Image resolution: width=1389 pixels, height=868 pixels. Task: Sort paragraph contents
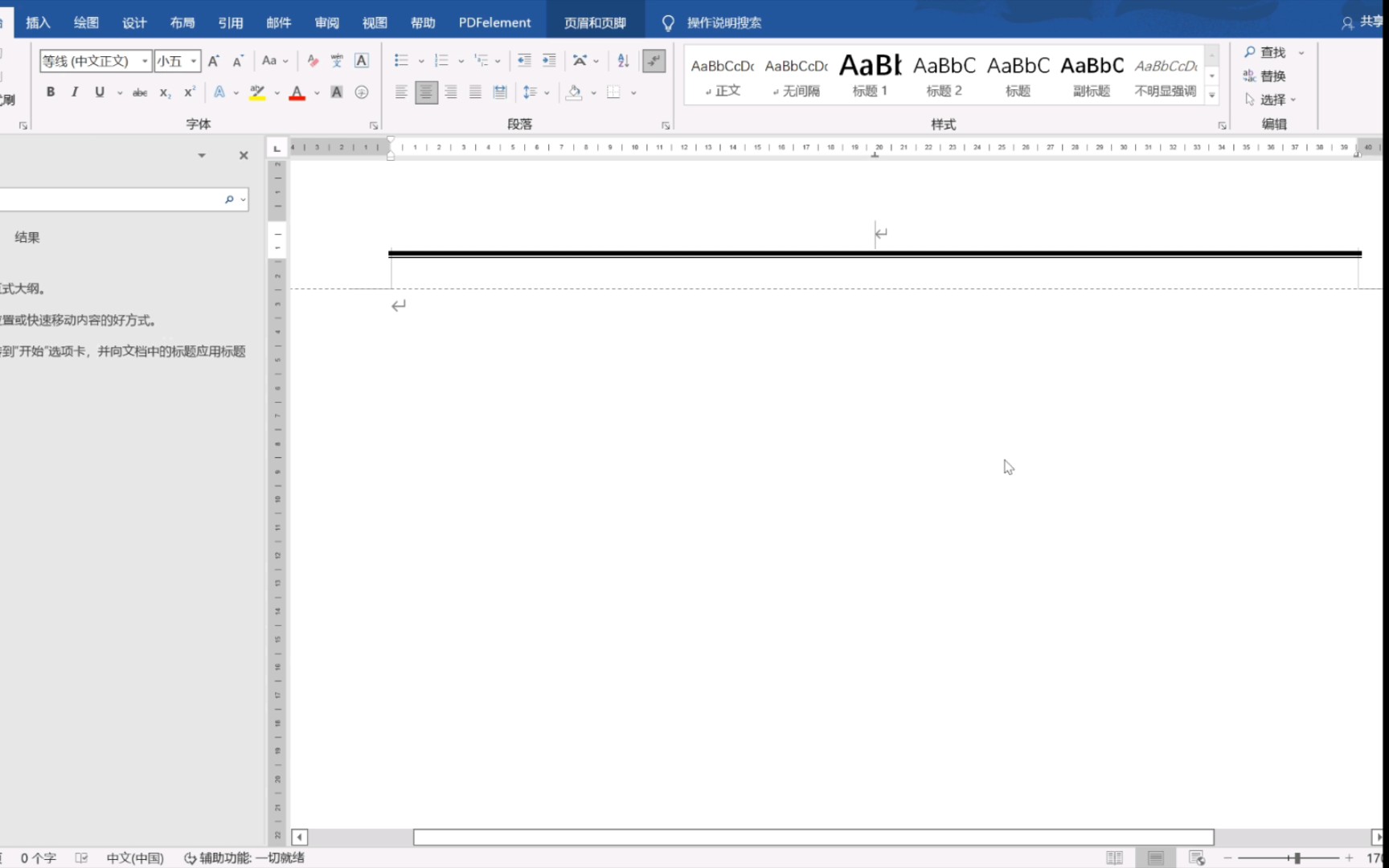623,61
